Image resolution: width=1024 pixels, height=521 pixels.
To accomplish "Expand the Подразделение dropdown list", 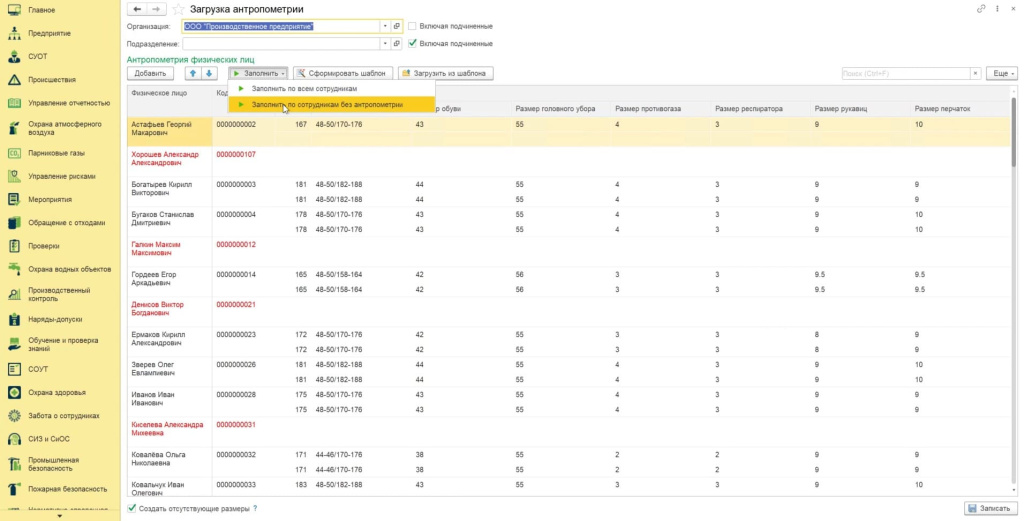I will click(385, 44).
